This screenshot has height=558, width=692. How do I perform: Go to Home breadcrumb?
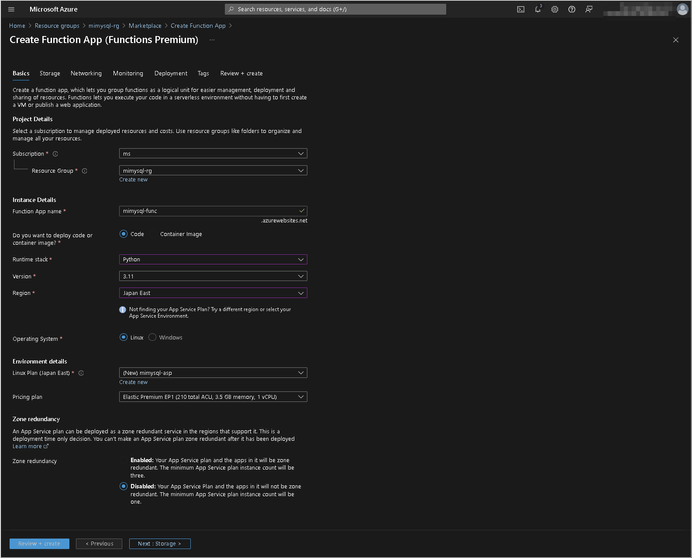(17, 26)
